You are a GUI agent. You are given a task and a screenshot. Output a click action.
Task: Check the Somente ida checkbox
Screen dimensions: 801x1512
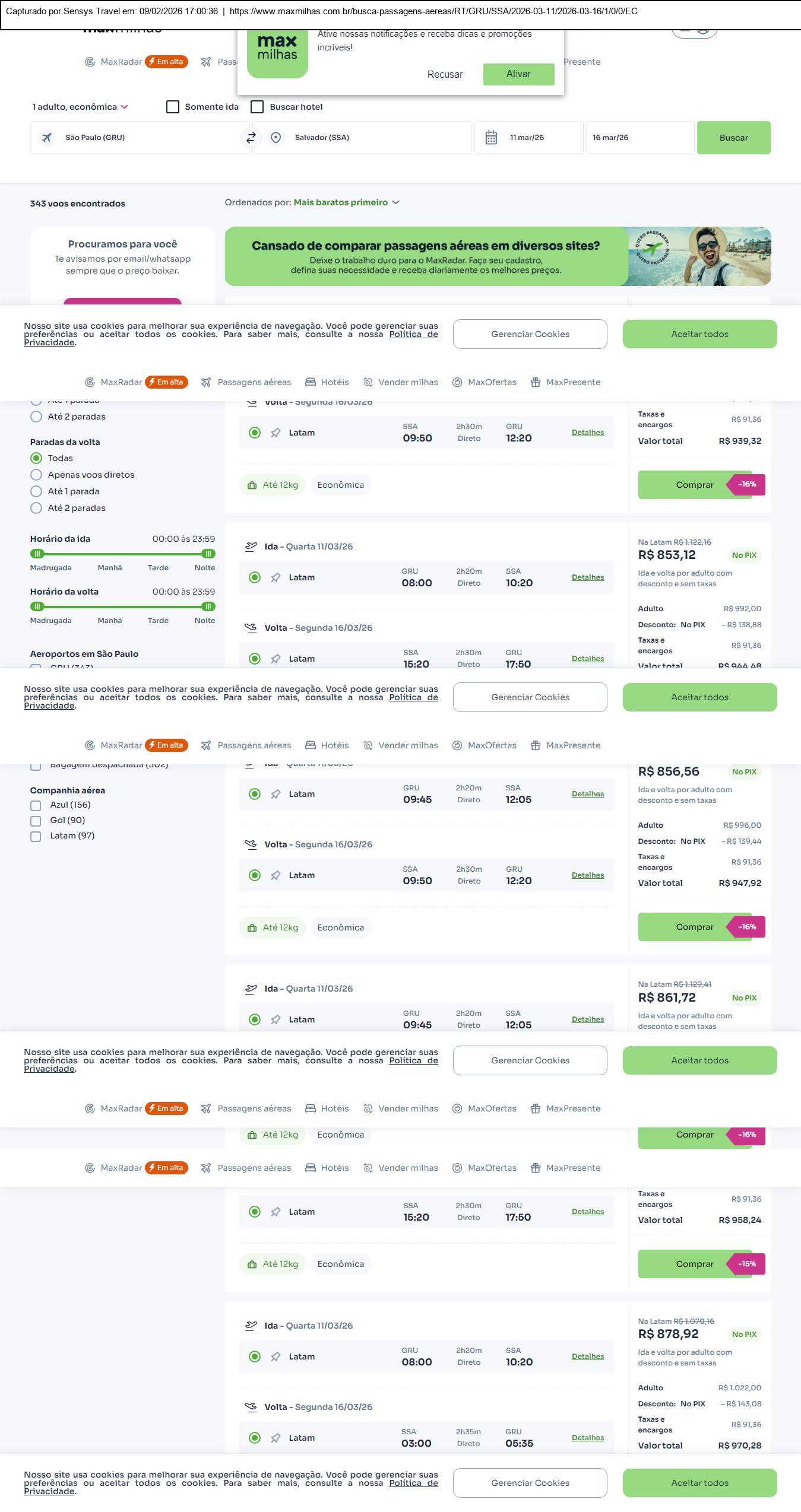[173, 107]
